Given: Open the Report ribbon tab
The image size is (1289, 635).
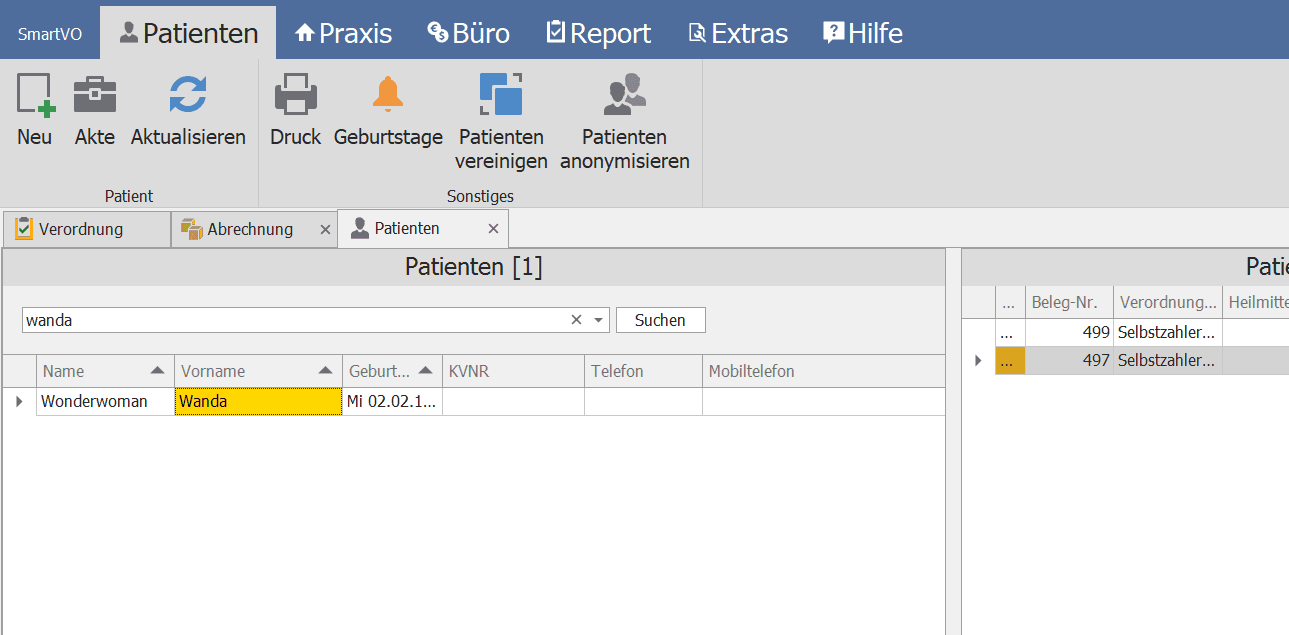Looking at the screenshot, I should tap(598, 33).
